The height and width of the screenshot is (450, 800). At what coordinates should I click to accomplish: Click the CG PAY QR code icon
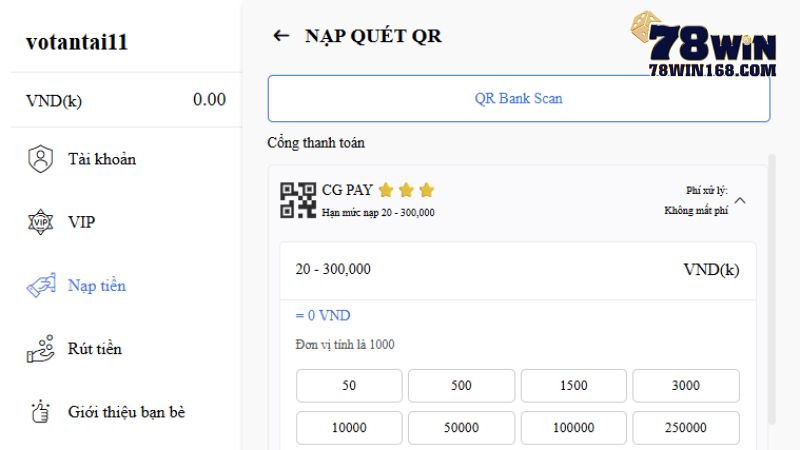[x=298, y=201]
